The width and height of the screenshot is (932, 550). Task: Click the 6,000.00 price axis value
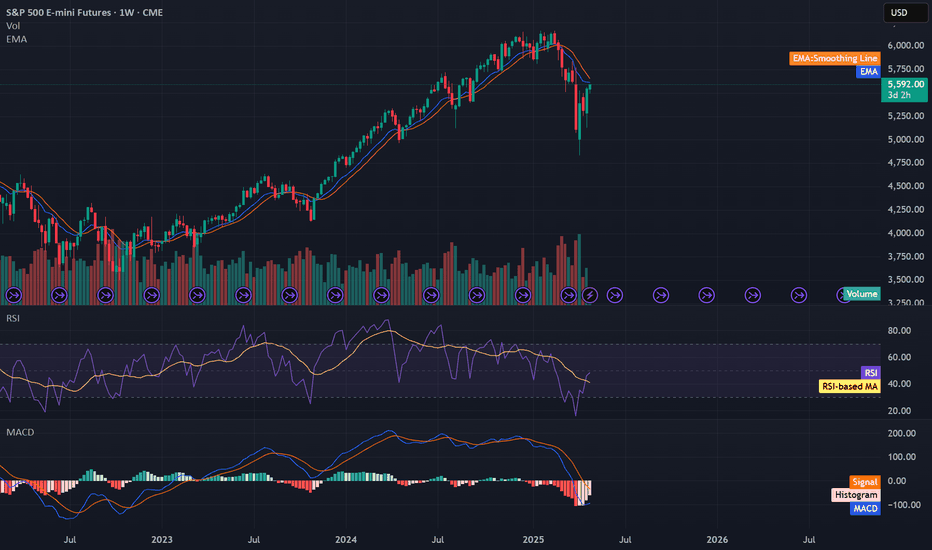click(x=906, y=46)
